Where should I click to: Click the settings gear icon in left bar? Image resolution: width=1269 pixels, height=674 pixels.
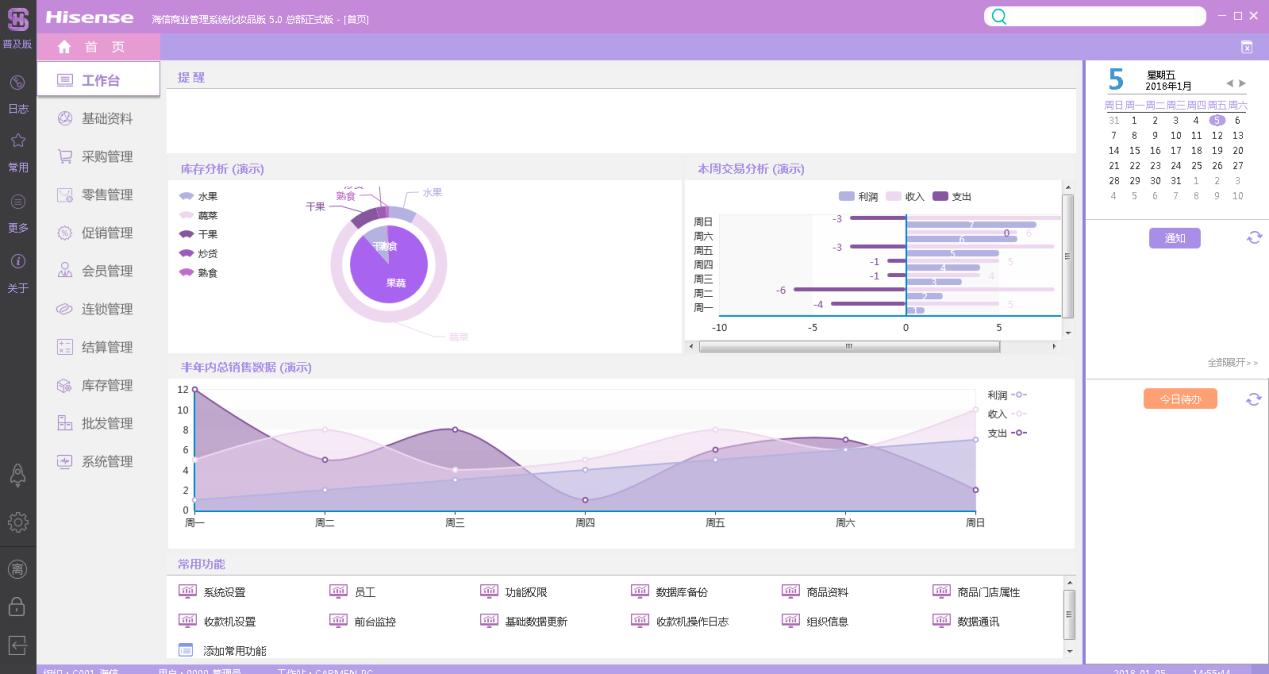pos(18,522)
